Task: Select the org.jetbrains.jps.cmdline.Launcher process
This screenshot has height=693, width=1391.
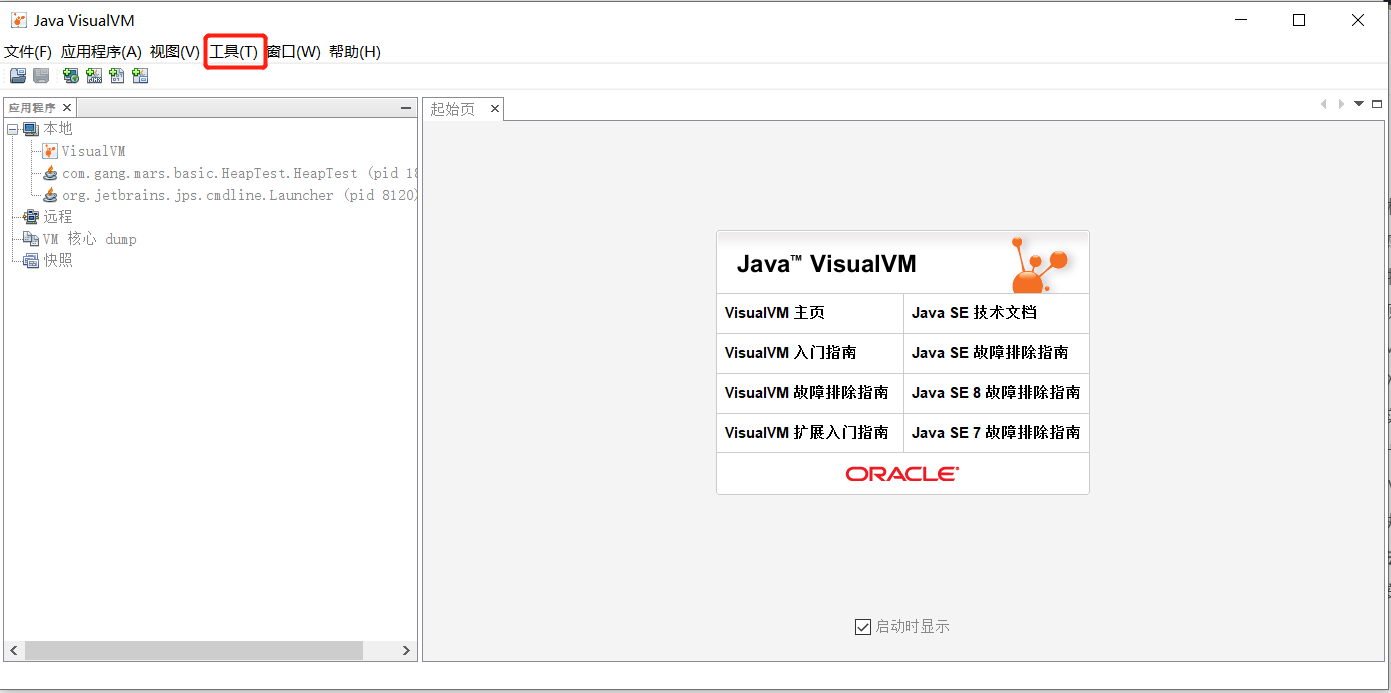Action: point(239,195)
